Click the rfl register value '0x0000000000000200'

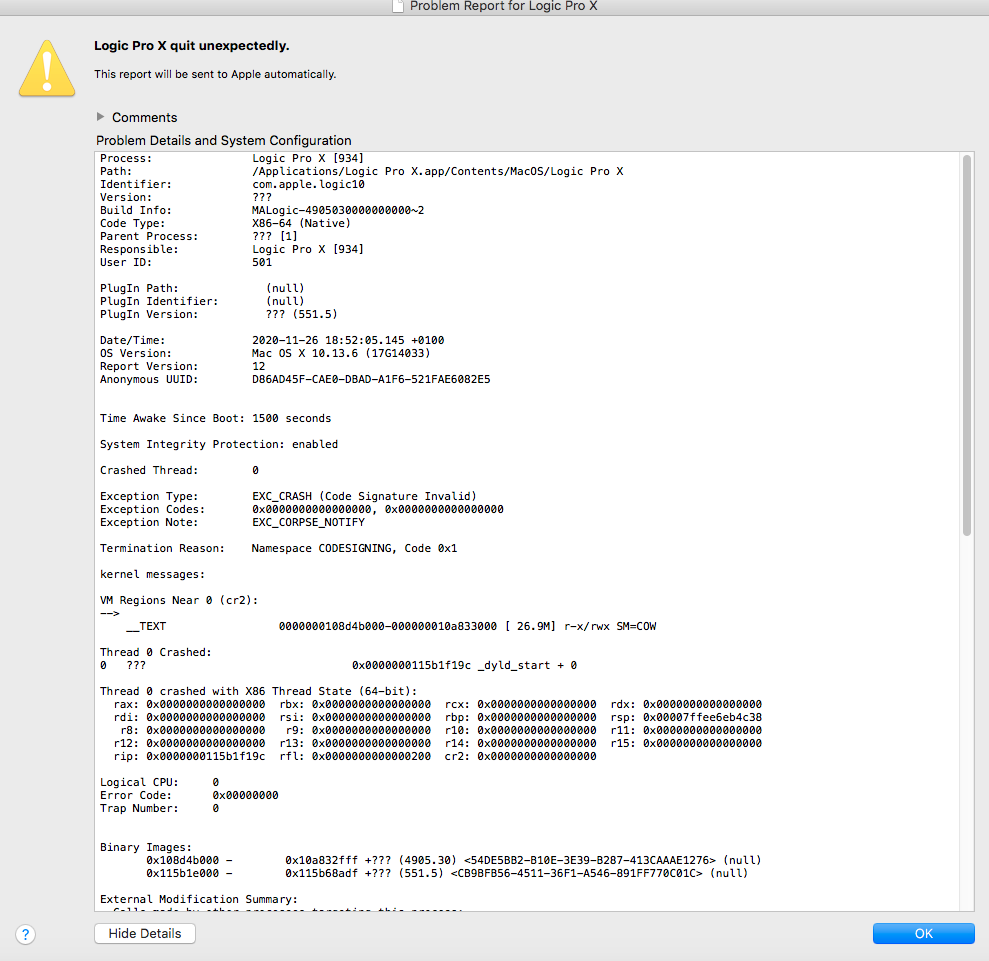point(371,756)
